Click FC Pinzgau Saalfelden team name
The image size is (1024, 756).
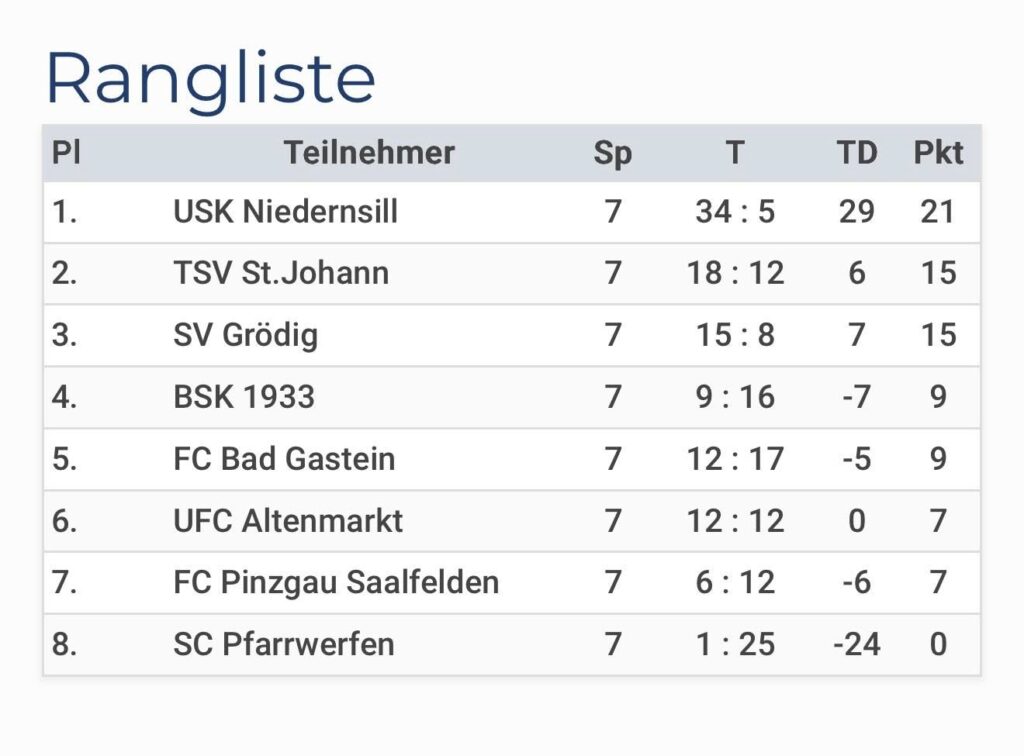tap(335, 582)
